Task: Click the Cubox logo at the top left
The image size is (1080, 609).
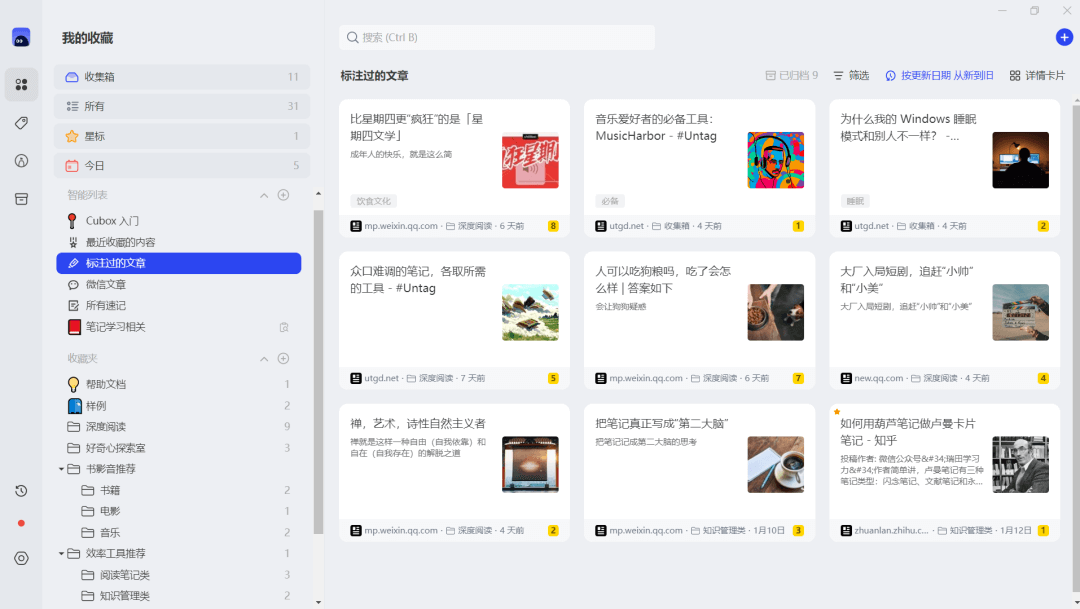Action: pos(20,37)
